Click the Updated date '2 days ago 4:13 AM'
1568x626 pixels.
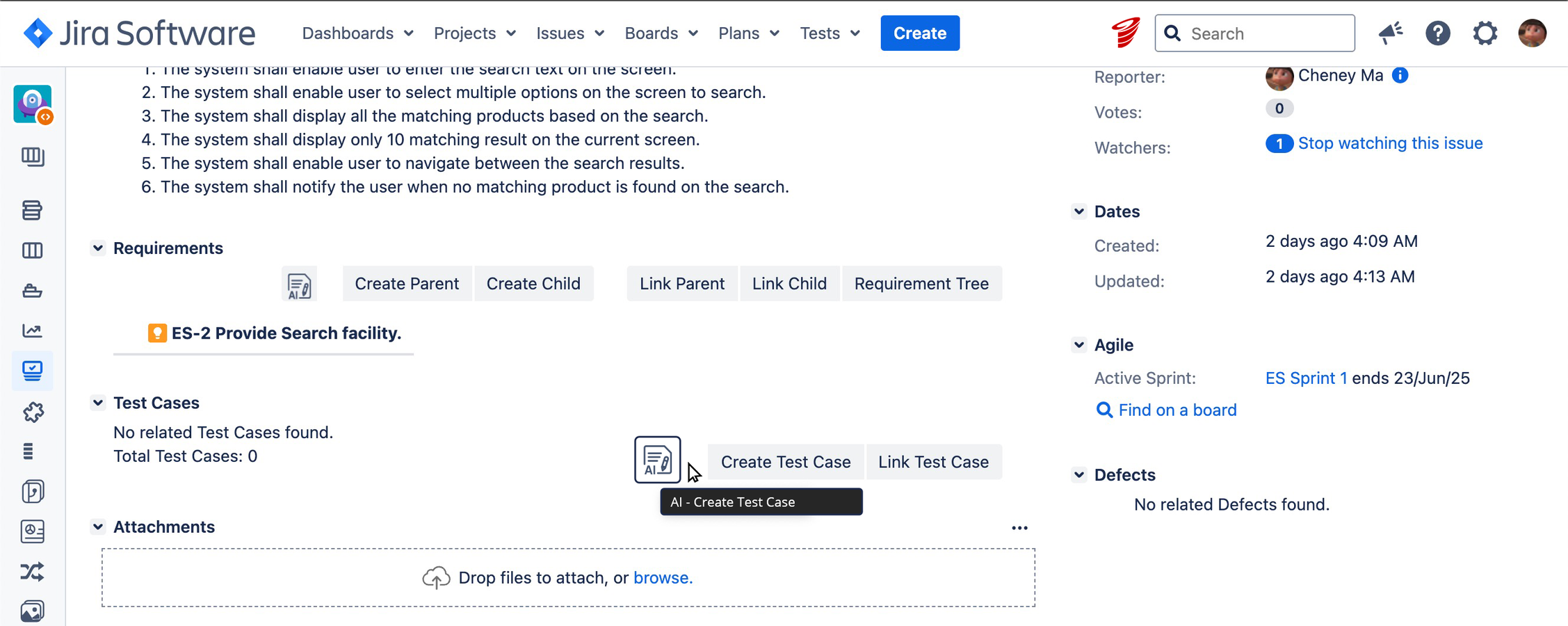[x=1340, y=277]
